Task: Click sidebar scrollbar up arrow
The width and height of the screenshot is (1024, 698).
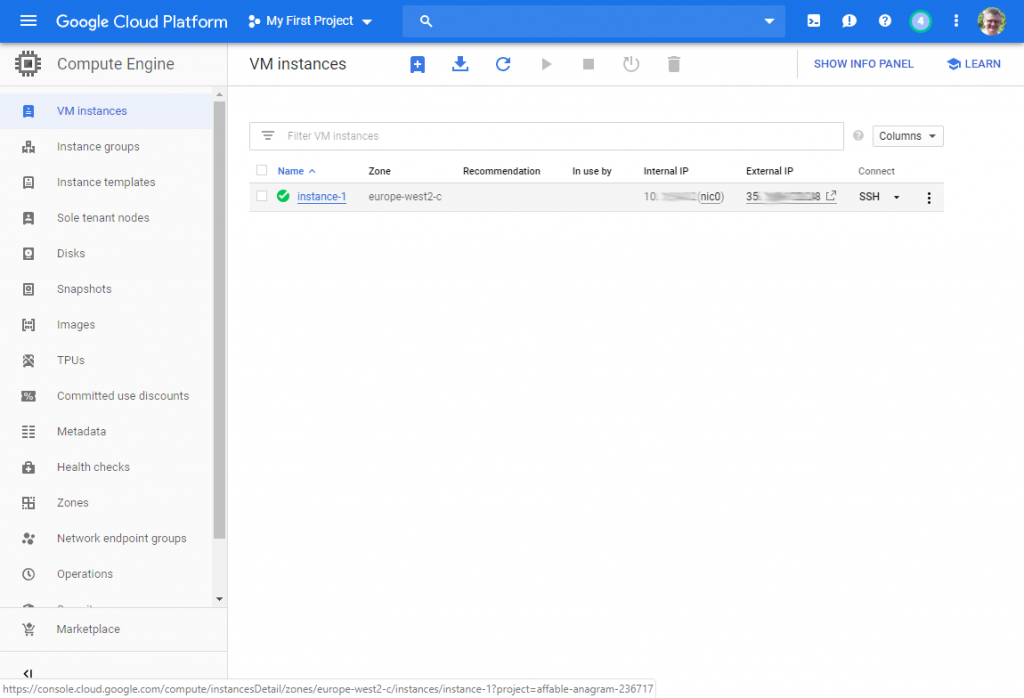Action: click(x=219, y=95)
